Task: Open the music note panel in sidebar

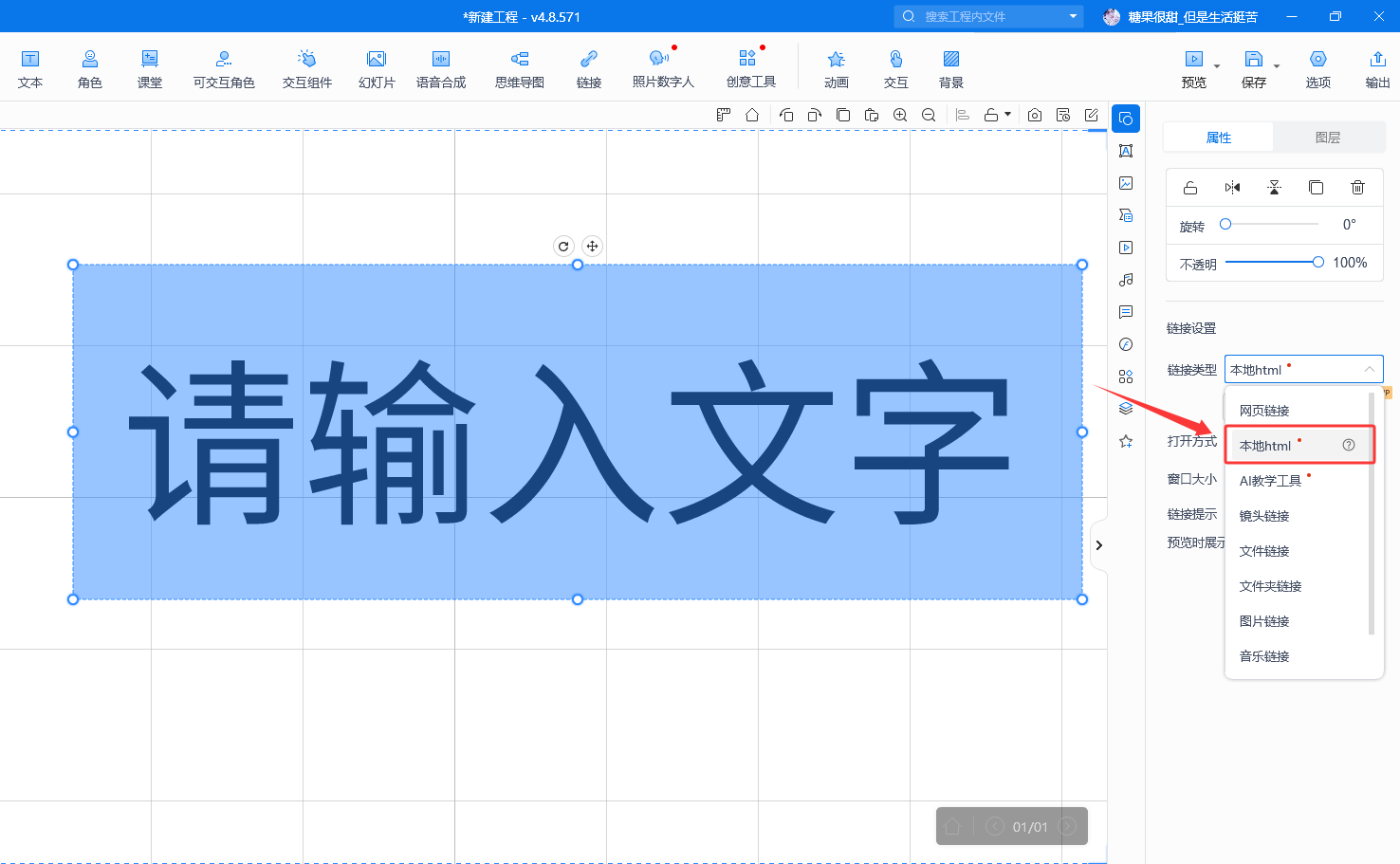Action: [1126, 280]
